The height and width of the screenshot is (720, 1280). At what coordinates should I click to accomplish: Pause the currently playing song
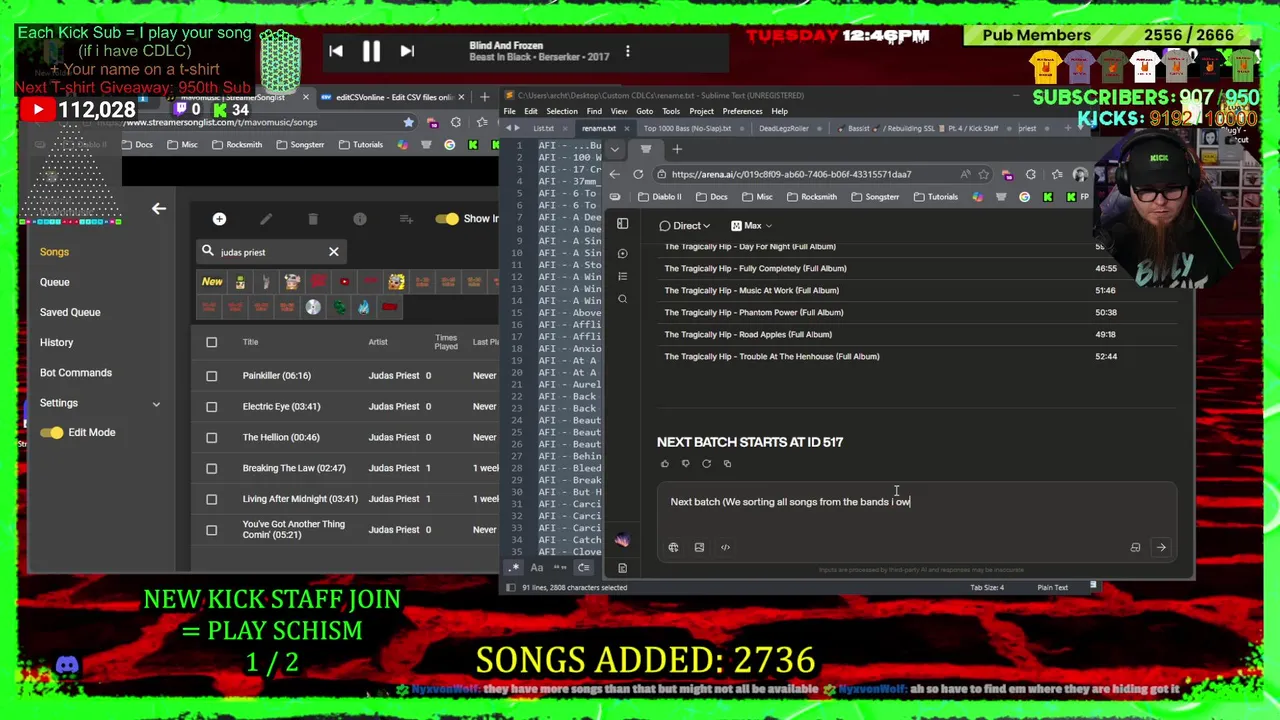coord(371,52)
